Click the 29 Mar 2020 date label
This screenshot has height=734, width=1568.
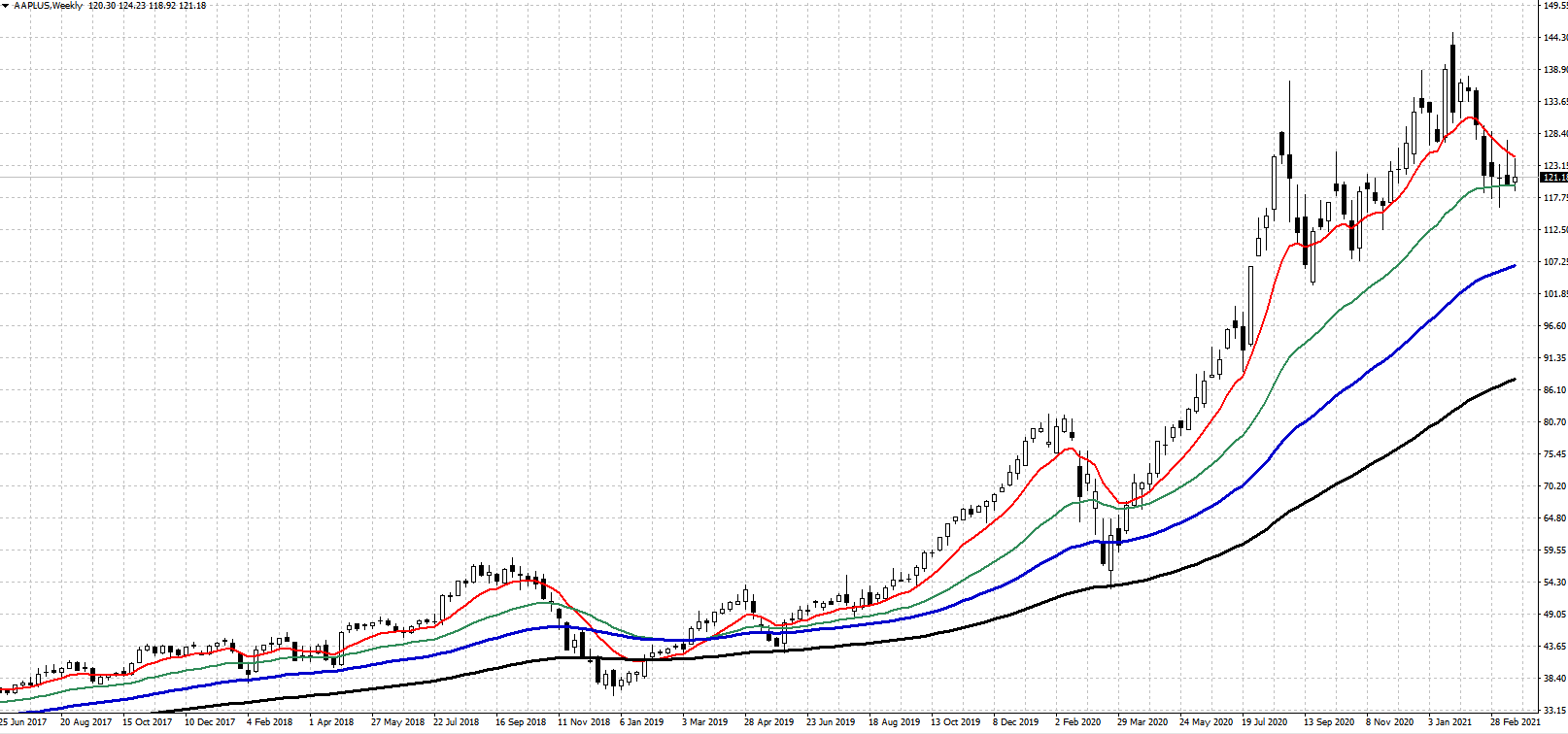click(x=1142, y=722)
